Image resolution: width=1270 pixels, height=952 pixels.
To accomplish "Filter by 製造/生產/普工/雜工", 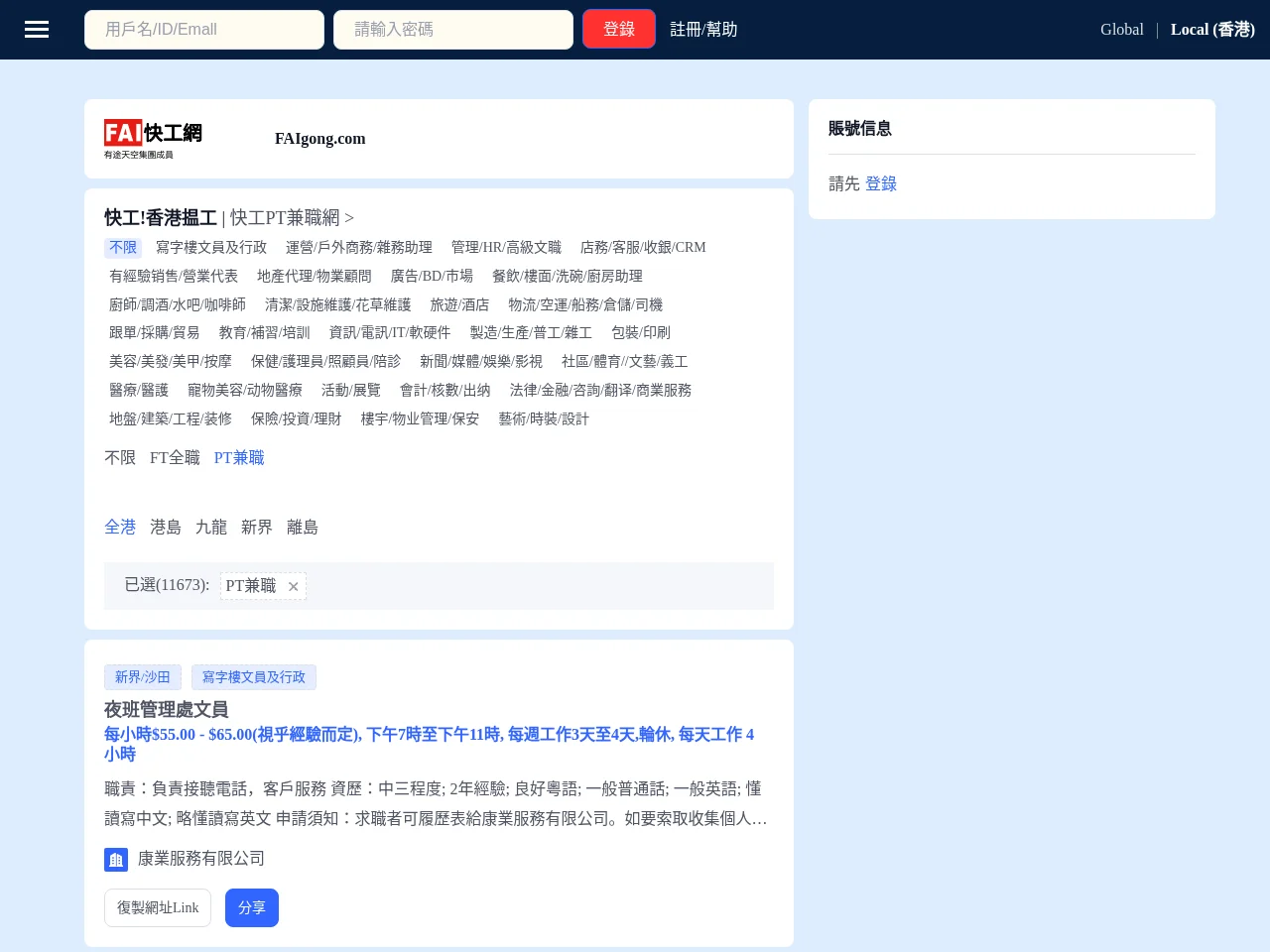I will (531, 333).
